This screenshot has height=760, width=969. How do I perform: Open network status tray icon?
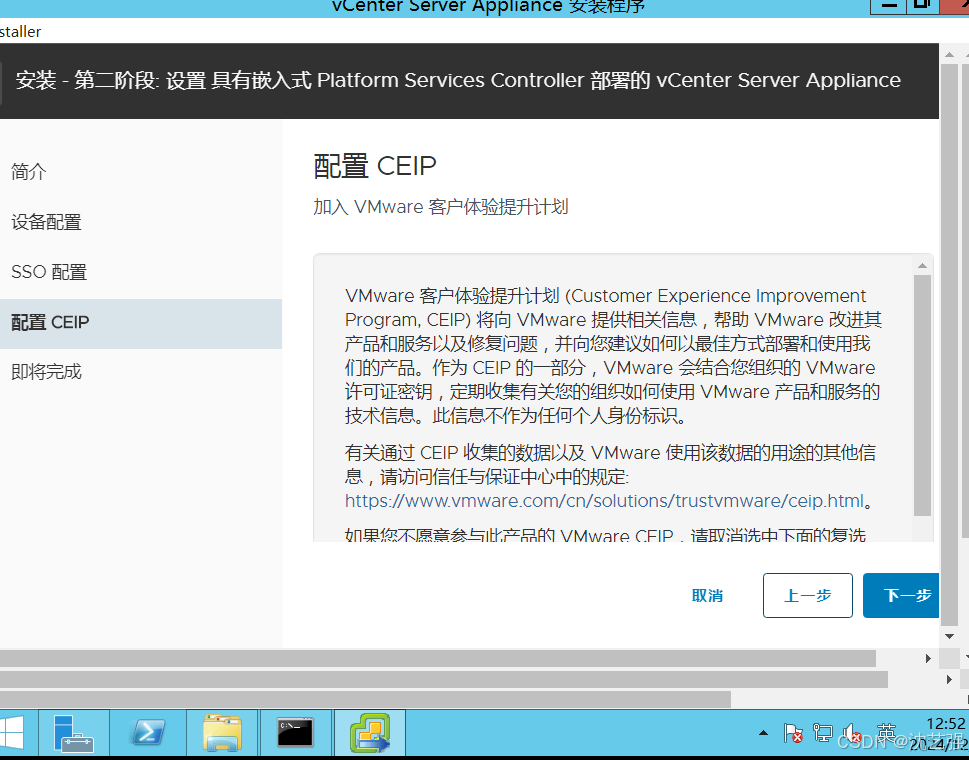tap(823, 733)
